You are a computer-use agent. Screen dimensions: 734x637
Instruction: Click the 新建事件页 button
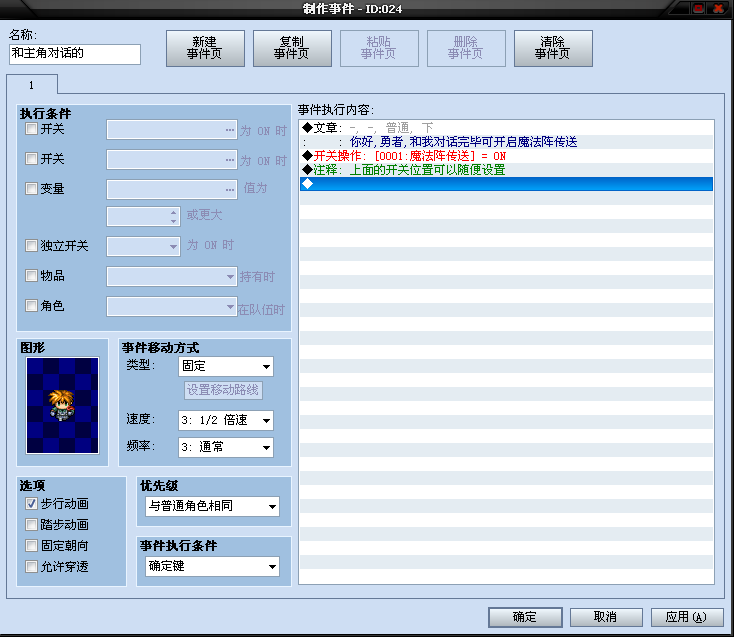205,48
